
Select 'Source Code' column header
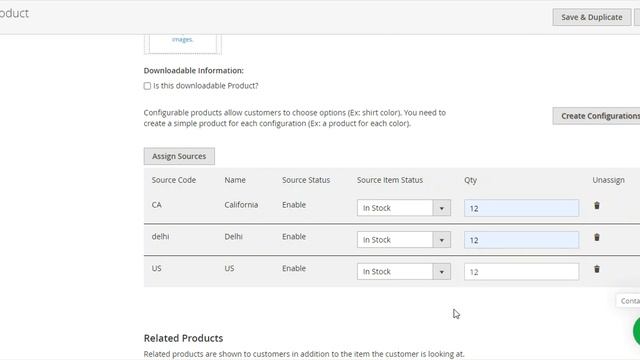pyautogui.click(x=174, y=180)
